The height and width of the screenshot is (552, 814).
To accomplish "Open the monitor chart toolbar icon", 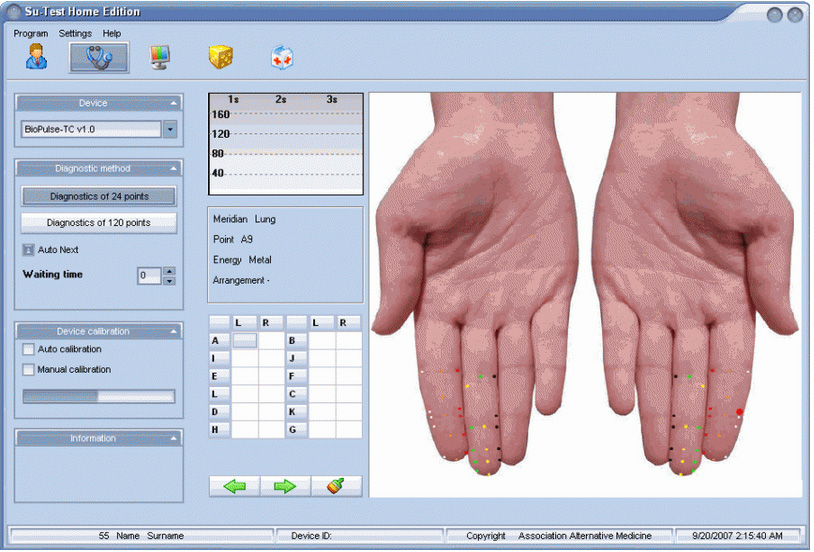I will pos(160,58).
